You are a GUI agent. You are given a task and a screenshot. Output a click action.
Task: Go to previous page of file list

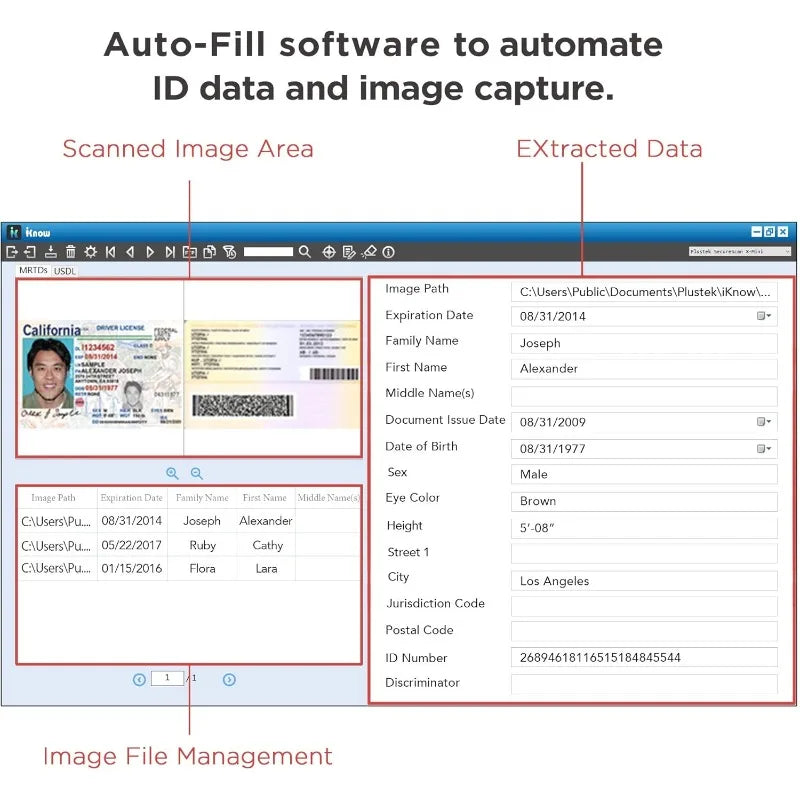click(139, 679)
